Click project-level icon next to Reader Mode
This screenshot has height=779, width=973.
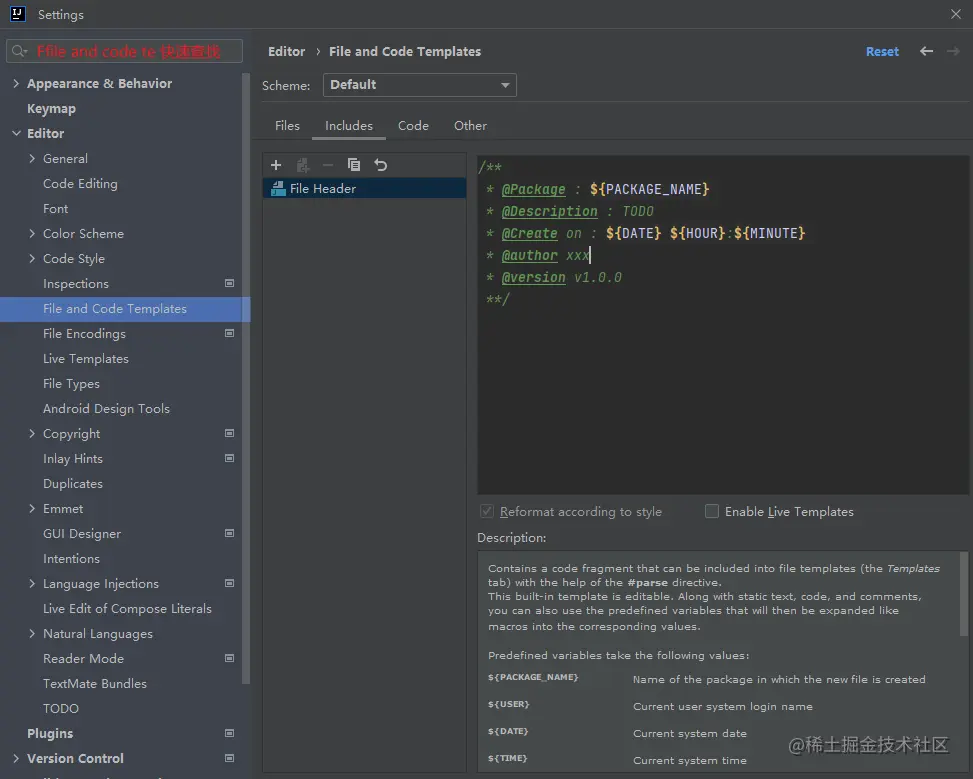coord(230,658)
